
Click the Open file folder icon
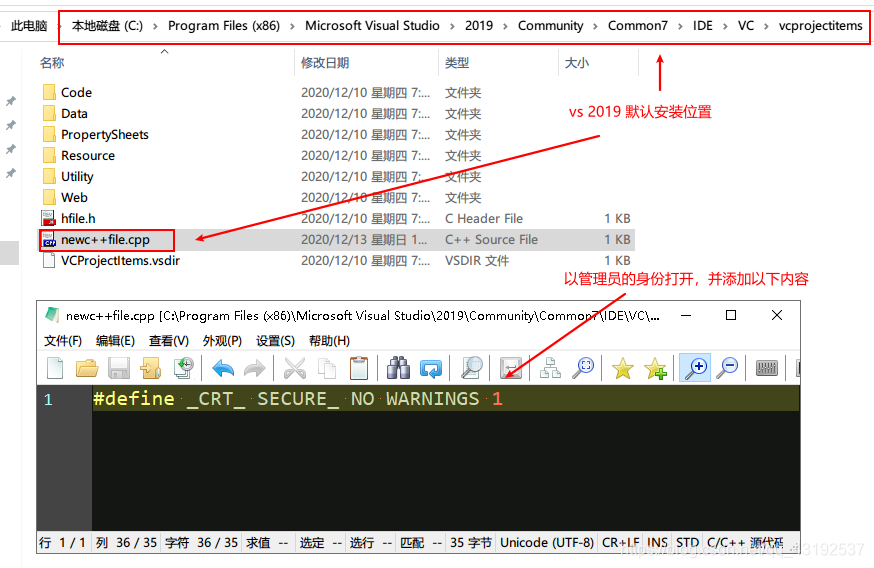tap(86, 368)
